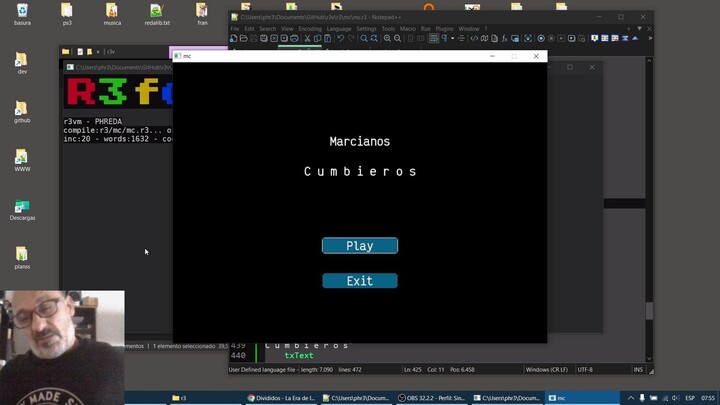Select redalib.txt file on desktop
Screen dimensions: 720x405
157,14
